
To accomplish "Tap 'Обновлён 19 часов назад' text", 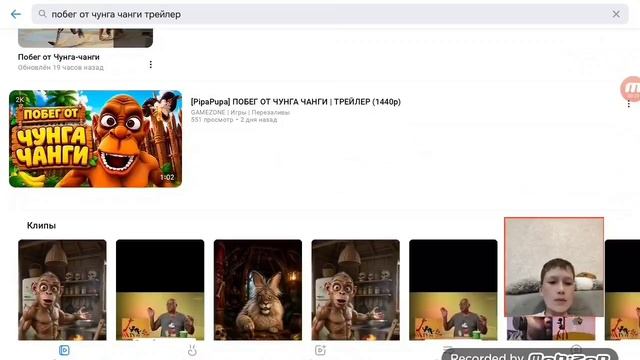I will click(x=60, y=67).
